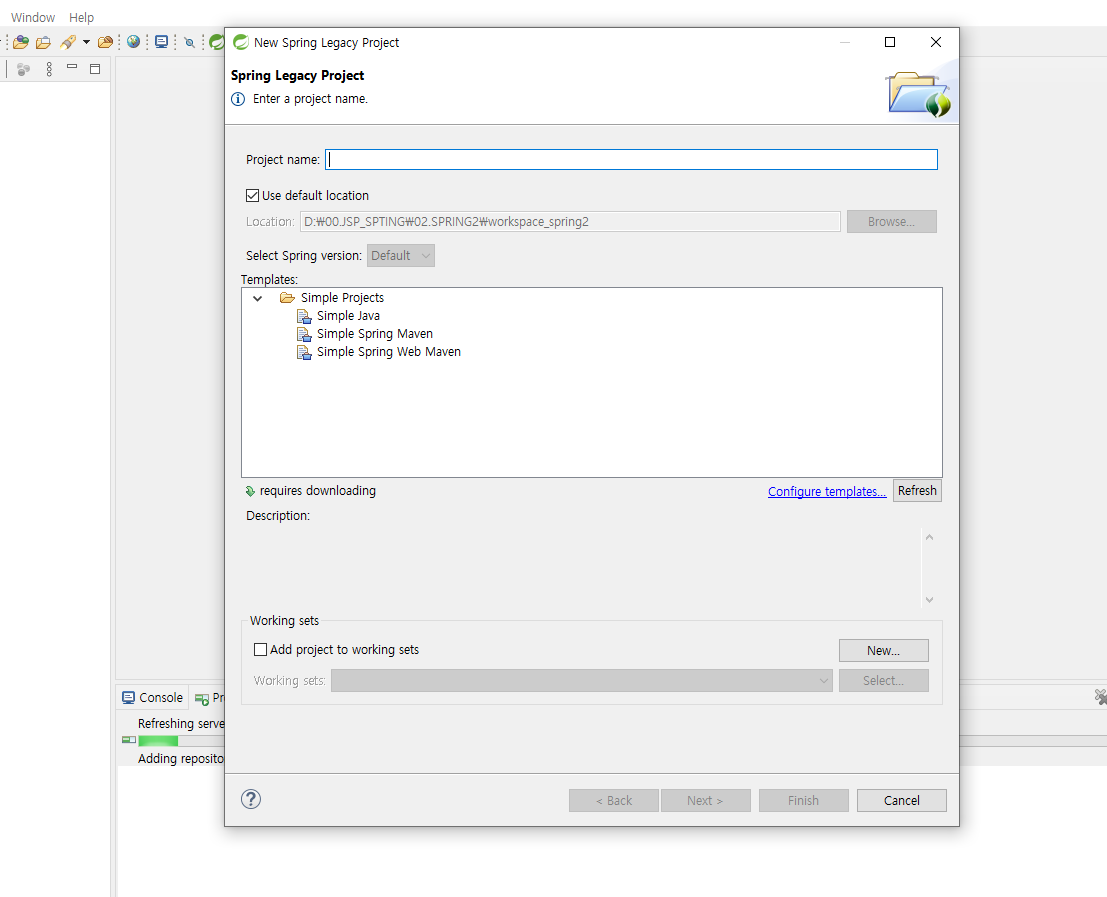Click the job icon beside the progress bar
This screenshot has width=1107, height=897.
click(x=128, y=740)
